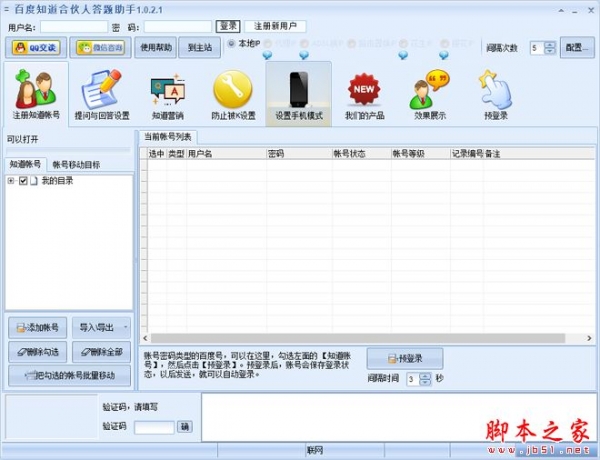Focus the 验证码 input field
The height and width of the screenshot is (460, 600).
[154, 427]
